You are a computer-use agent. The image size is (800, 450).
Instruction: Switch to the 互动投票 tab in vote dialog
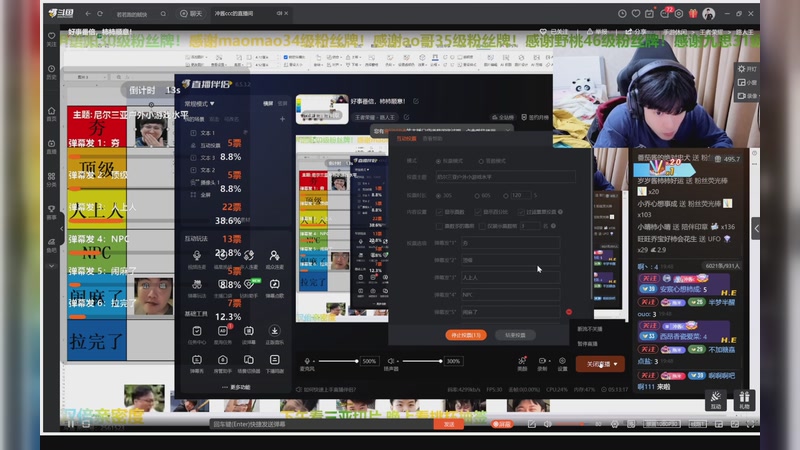pyautogui.click(x=406, y=139)
